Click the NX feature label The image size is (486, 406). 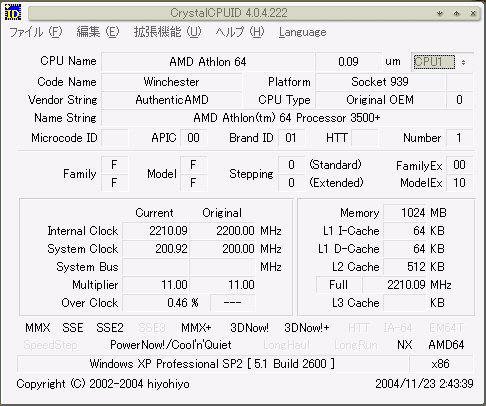coord(405,345)
